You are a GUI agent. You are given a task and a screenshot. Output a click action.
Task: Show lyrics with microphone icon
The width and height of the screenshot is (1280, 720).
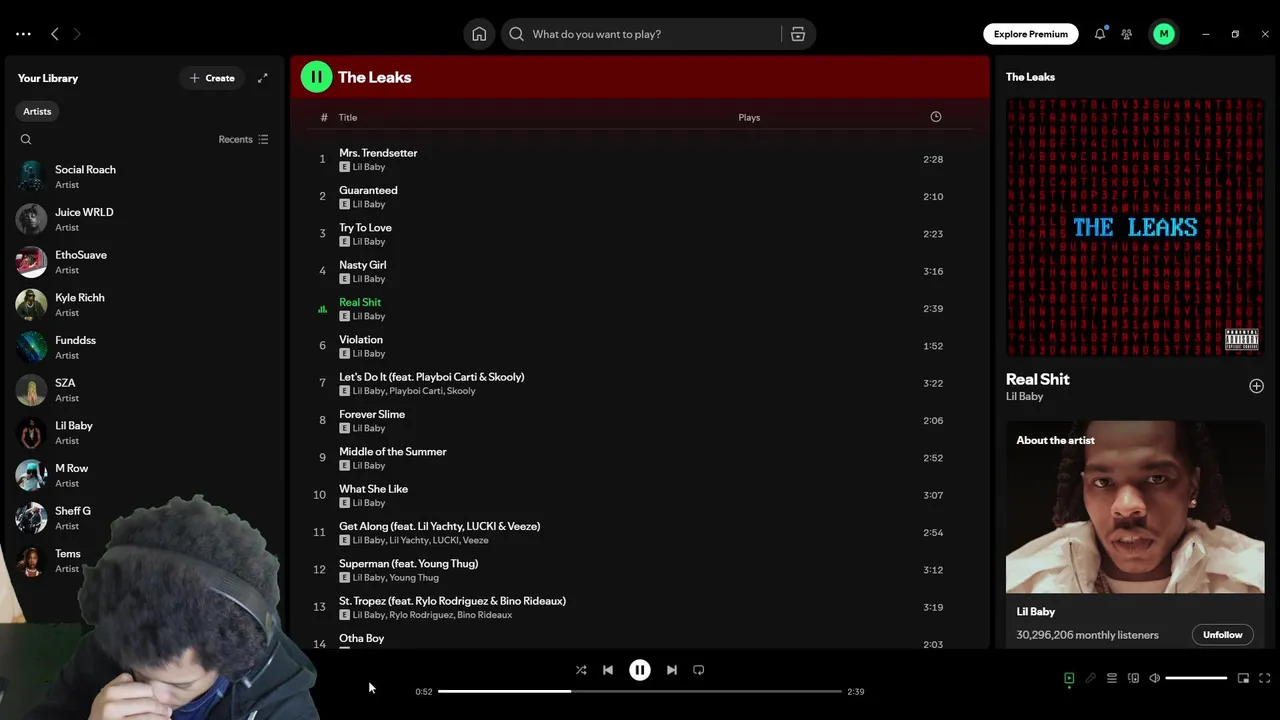point(1091,678)
